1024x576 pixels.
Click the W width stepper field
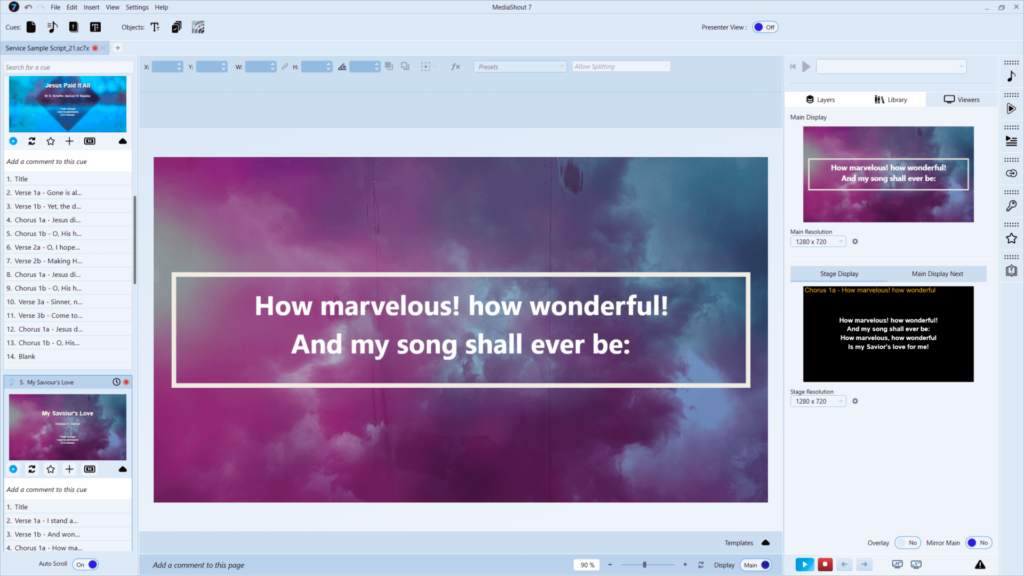[261, 67]
